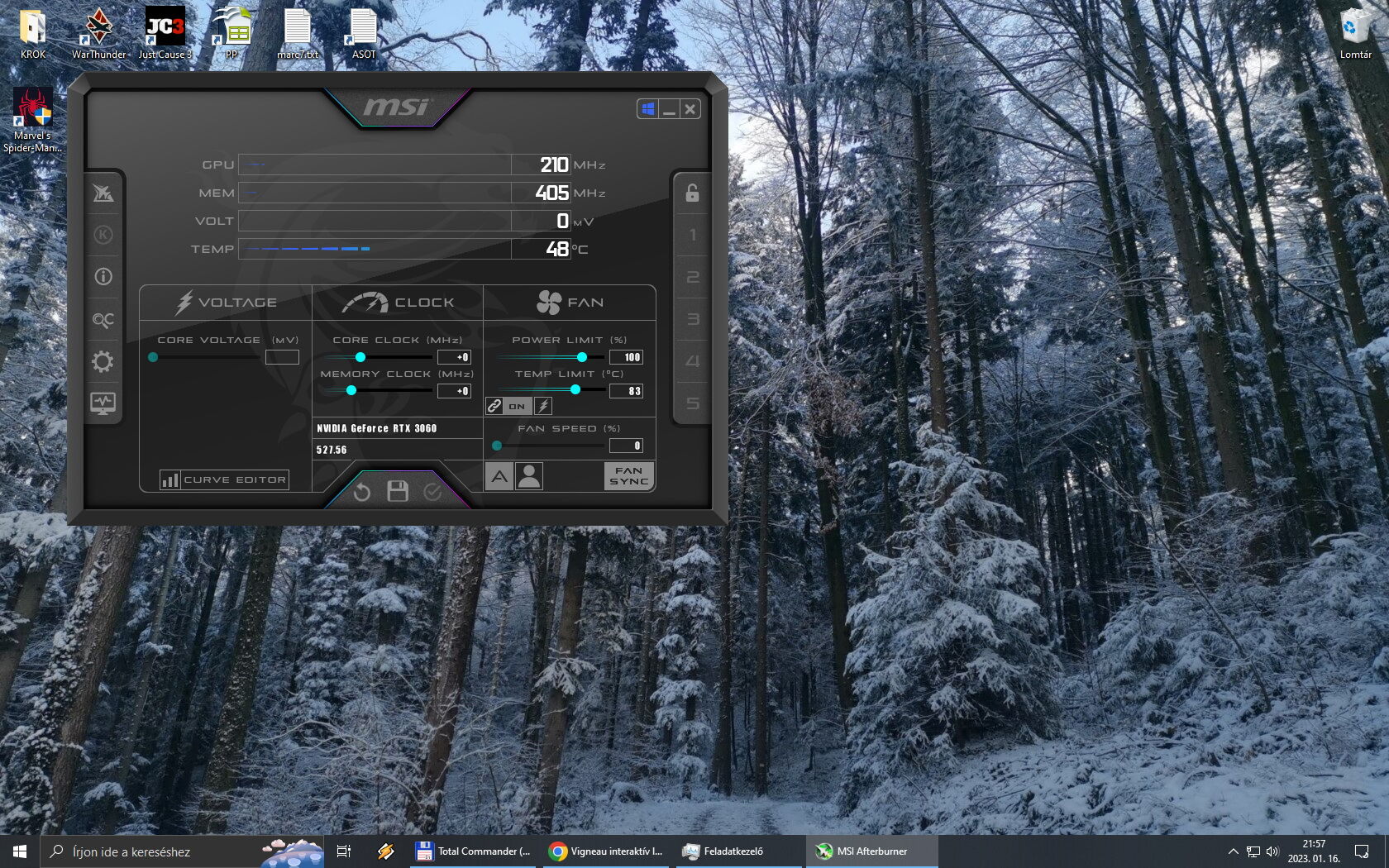Click the NVIDIA GeForce RTX 3060 label

(377, 428)
